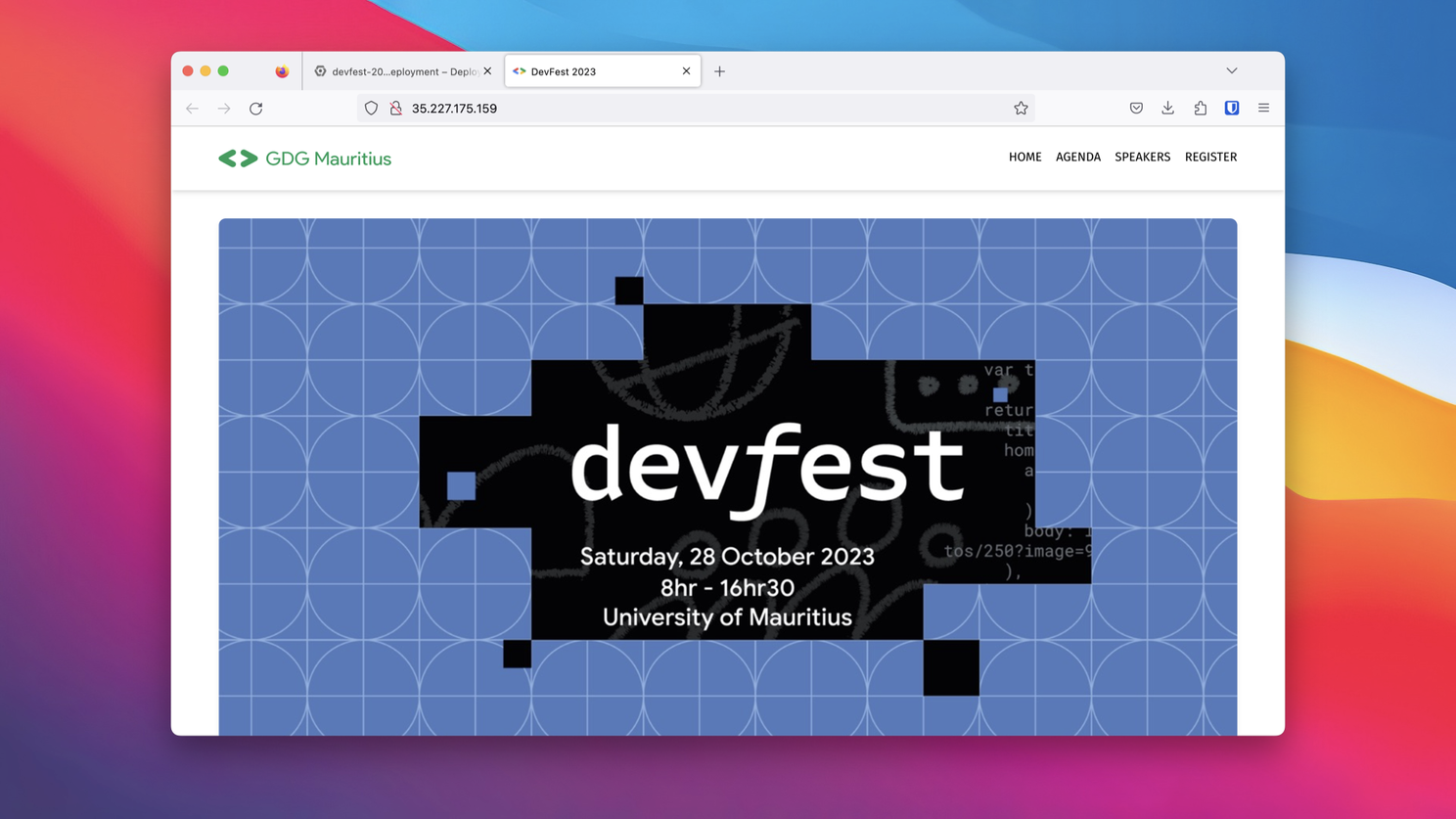Save the page to Pocket

[x=1136, y=109]
